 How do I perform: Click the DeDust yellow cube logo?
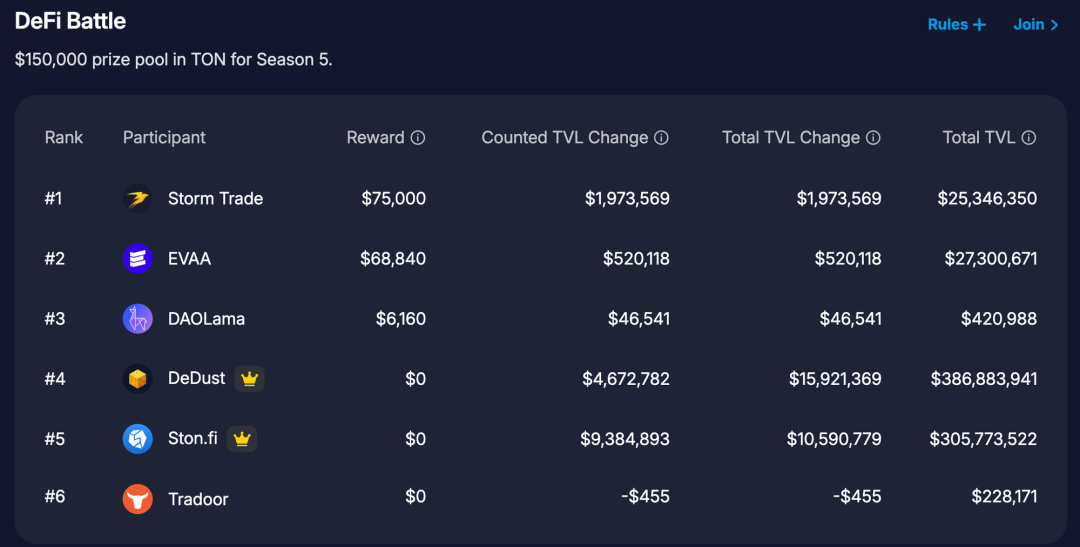(138, 379)
